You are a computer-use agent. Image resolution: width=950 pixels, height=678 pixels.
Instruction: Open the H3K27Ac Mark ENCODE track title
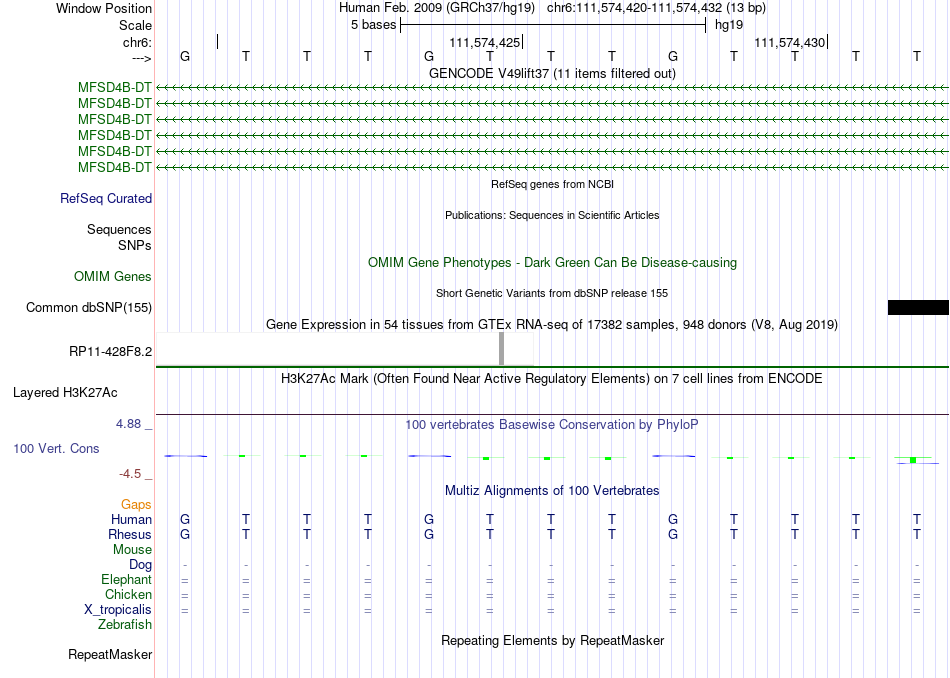click(552, 379)
